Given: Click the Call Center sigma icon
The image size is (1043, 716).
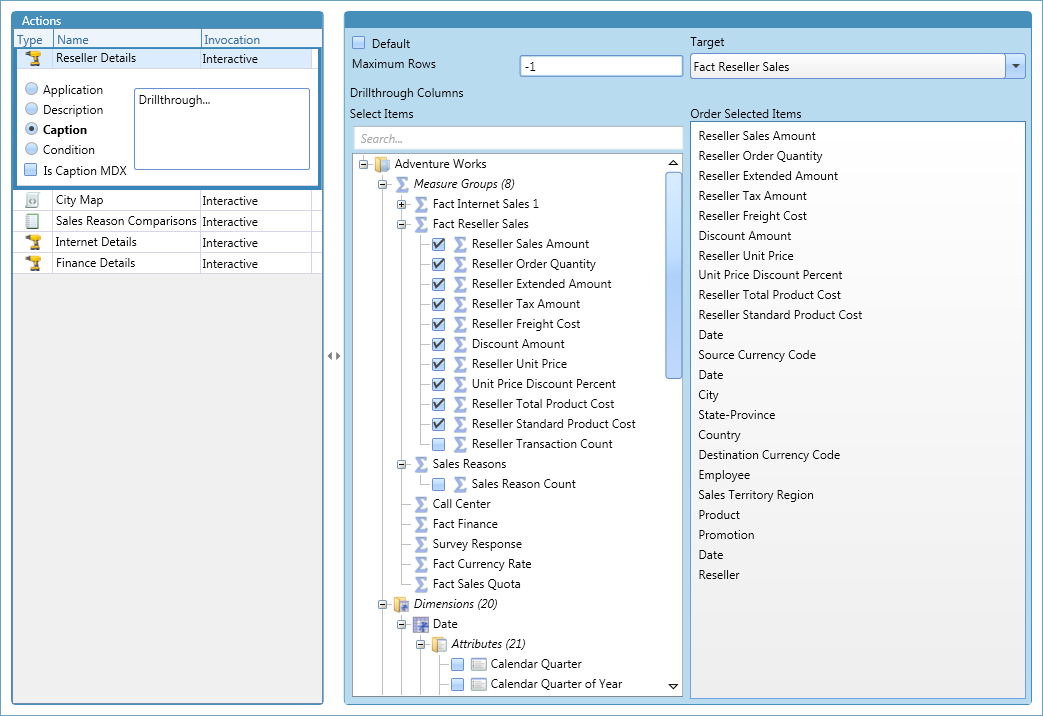Looking at the screenshot, I should point(421,504).
